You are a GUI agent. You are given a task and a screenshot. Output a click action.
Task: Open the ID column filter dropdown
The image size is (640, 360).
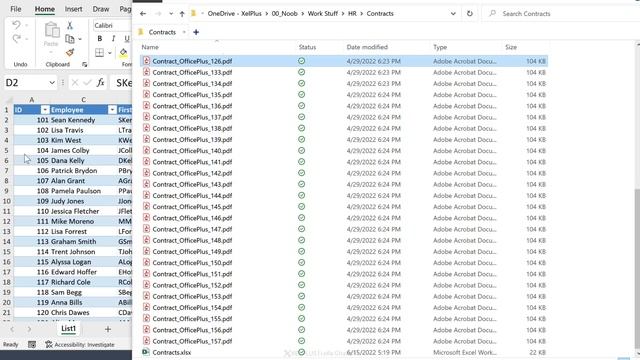[45, 110]
